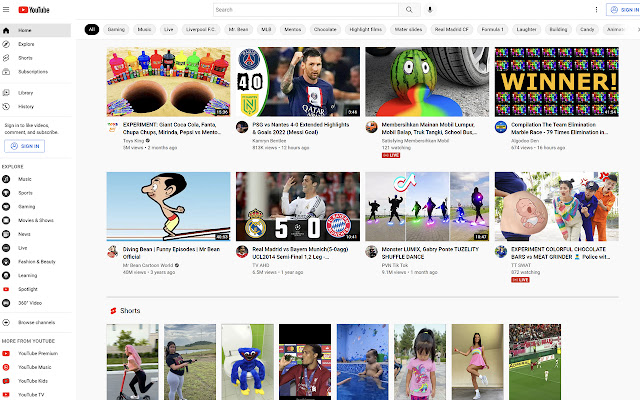The width and height of the screenshot is (640, 400).
Task: Click 'Real Madrid vs Bayern Munich' title
Action: tap(300, 253)
